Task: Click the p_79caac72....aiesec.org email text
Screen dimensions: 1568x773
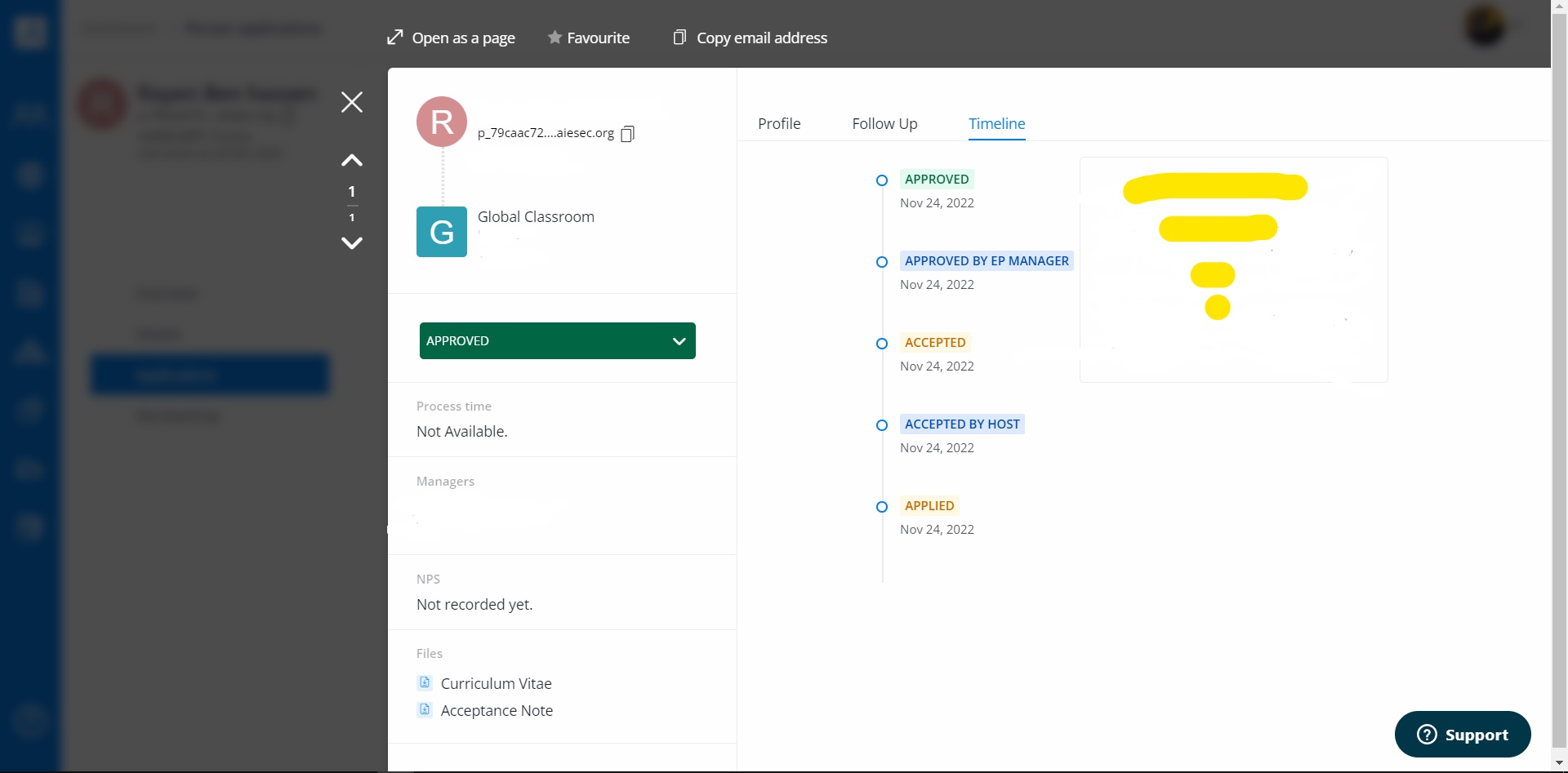Action: point(546,132)
